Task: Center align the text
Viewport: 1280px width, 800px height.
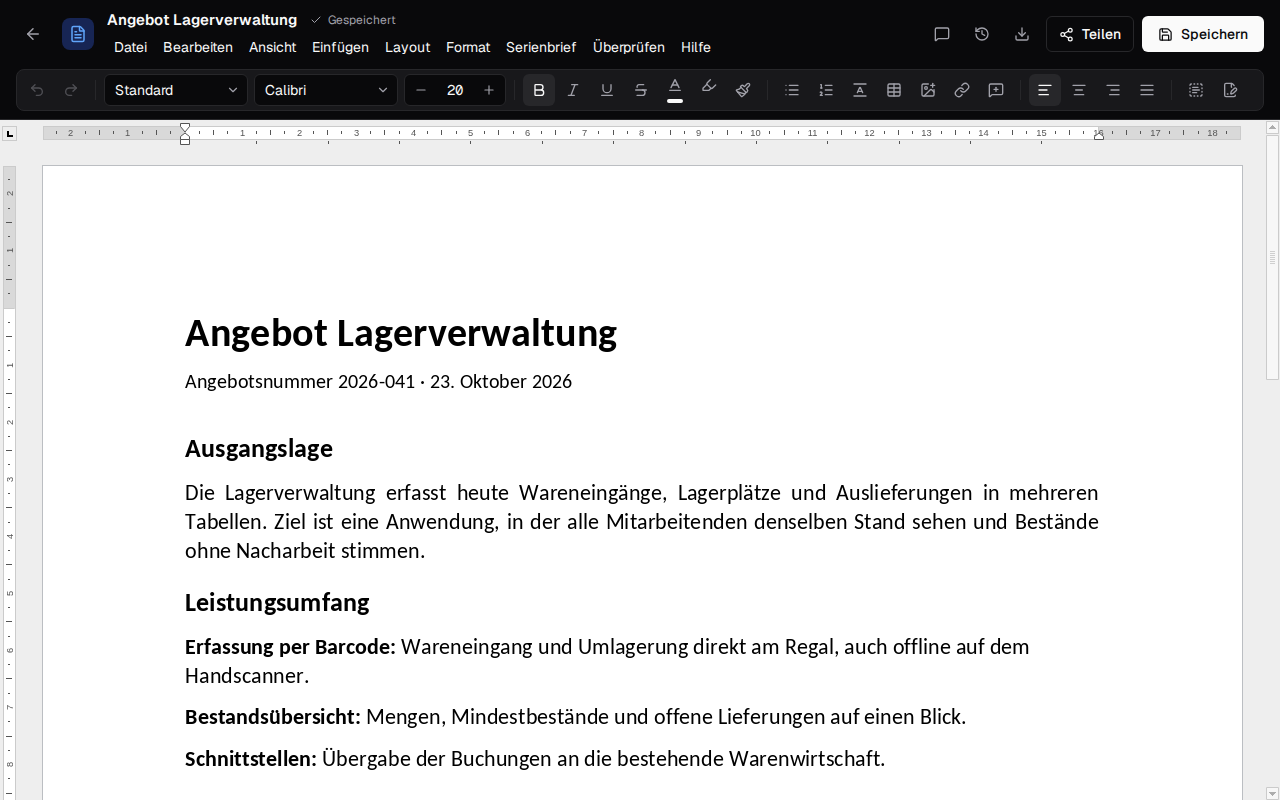Action: [x=1079, y=90]
